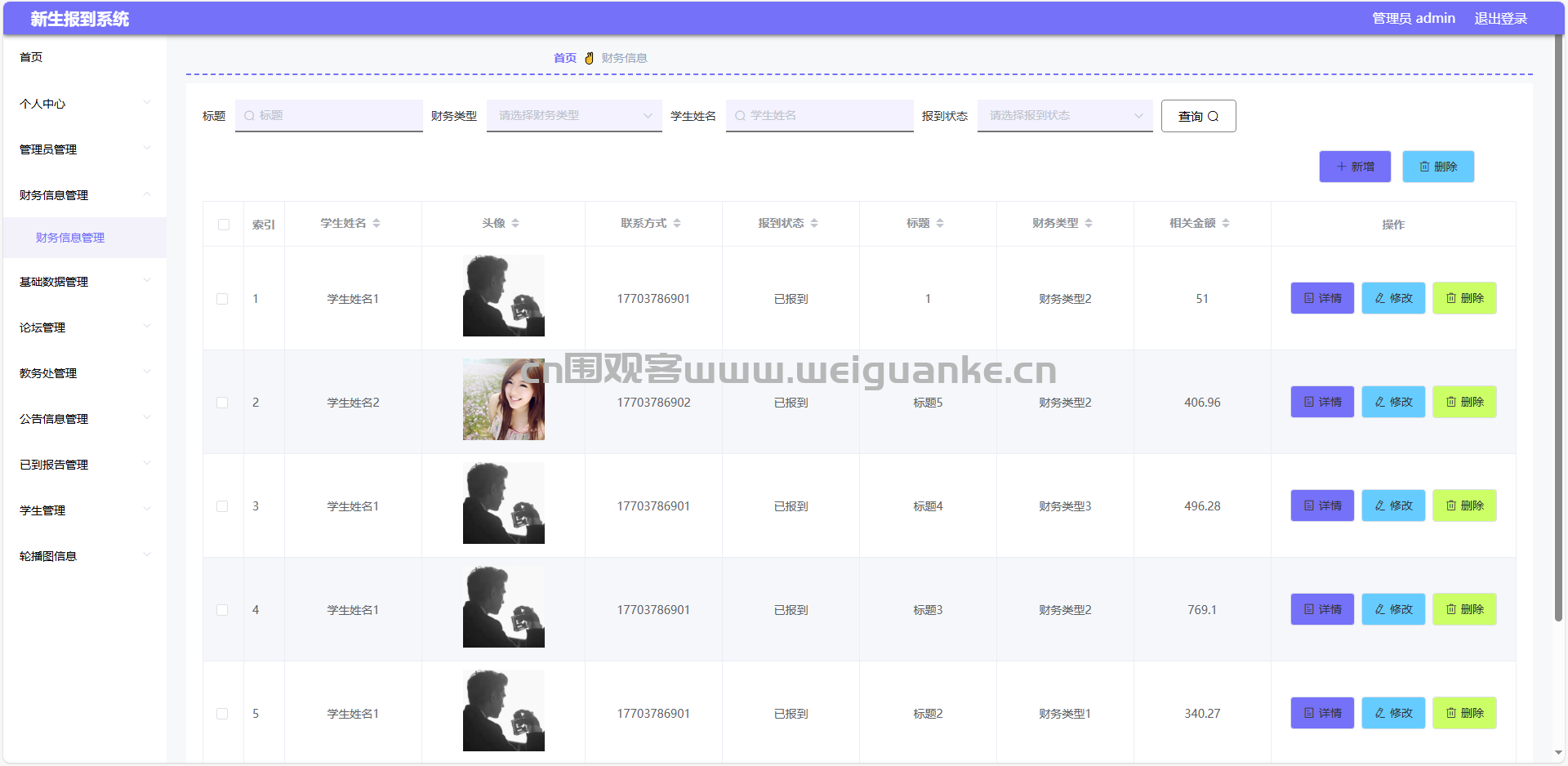The height and width of the screenshot is (766, 1568).
Task: Open the 报到状态 filter dropdown
Action: click(x=1064, y=116)
